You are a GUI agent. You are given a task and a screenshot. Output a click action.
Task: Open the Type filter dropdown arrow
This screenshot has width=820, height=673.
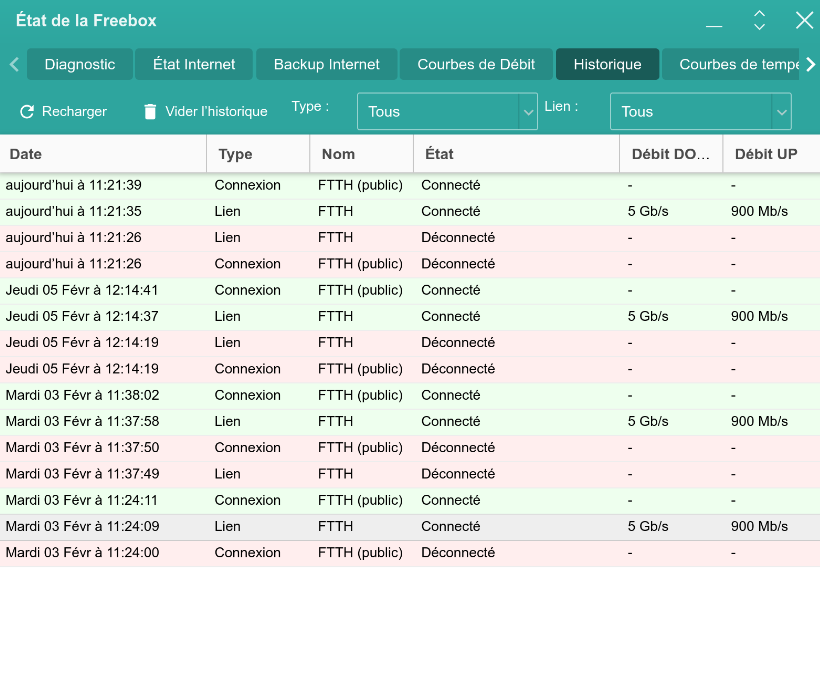[x=528, y=112]
